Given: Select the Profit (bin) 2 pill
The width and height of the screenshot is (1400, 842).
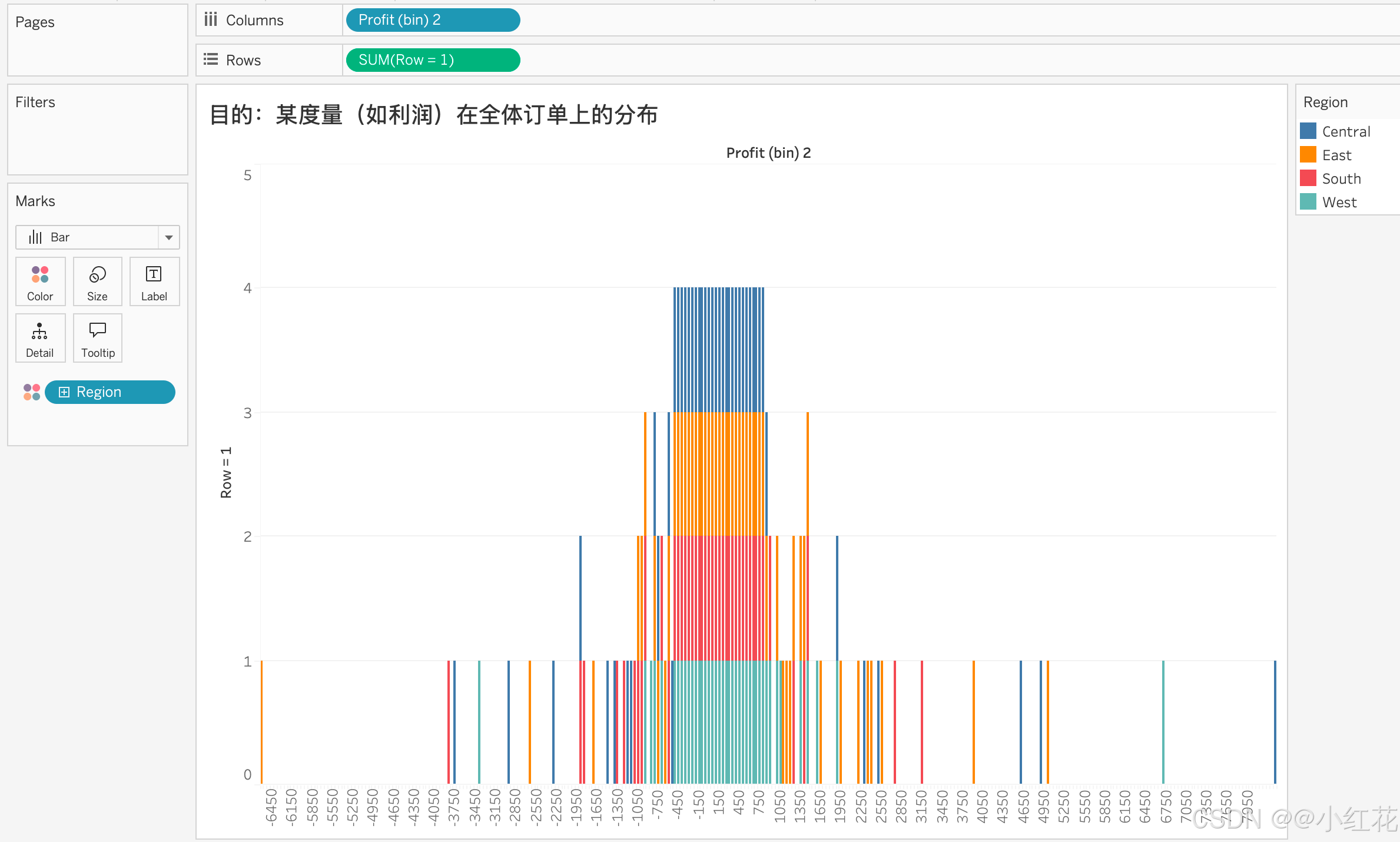Looking at the screenshot, I should coord(433,20).
